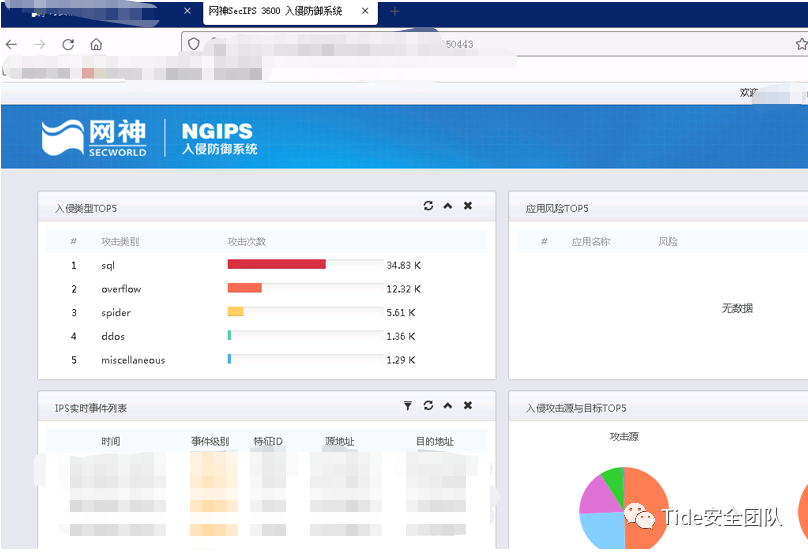Select the sql attack row
Viewport: 808px width, 552px height.
tap(266, 265)
